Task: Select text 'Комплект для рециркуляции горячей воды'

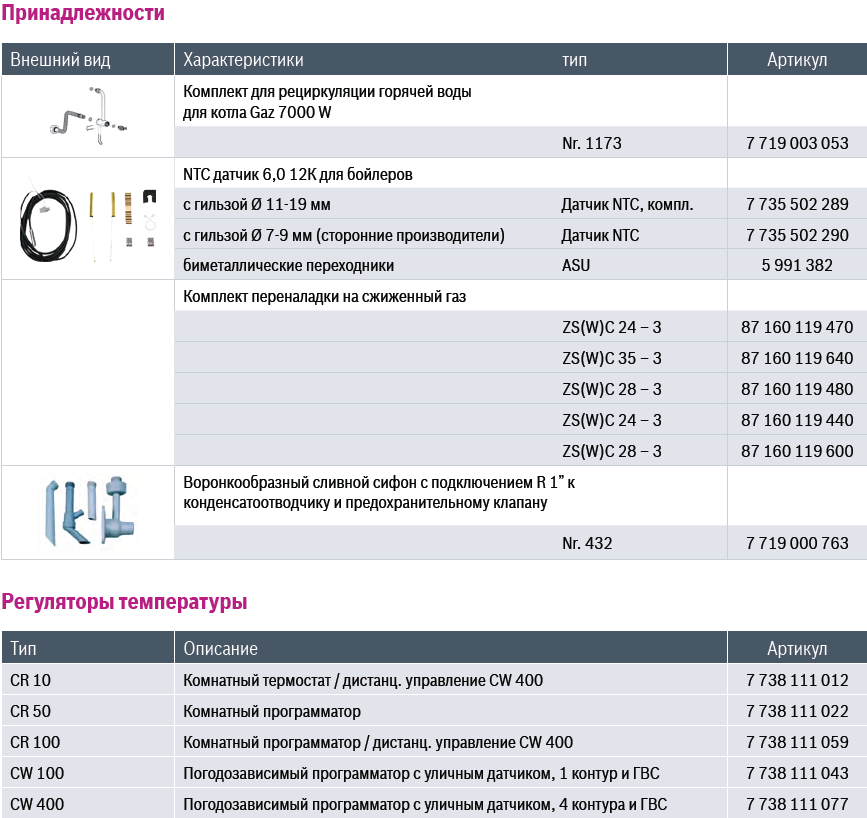Action: pyautogui.click(x=327, y=91)
